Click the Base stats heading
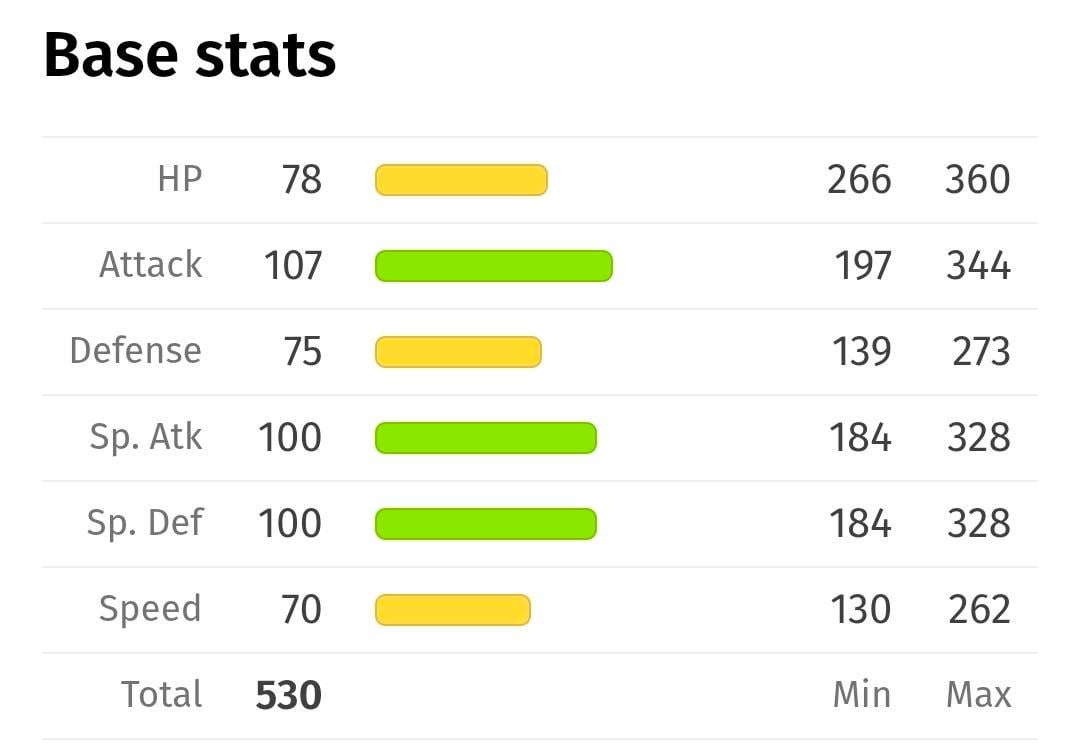 tap(190, 55)
